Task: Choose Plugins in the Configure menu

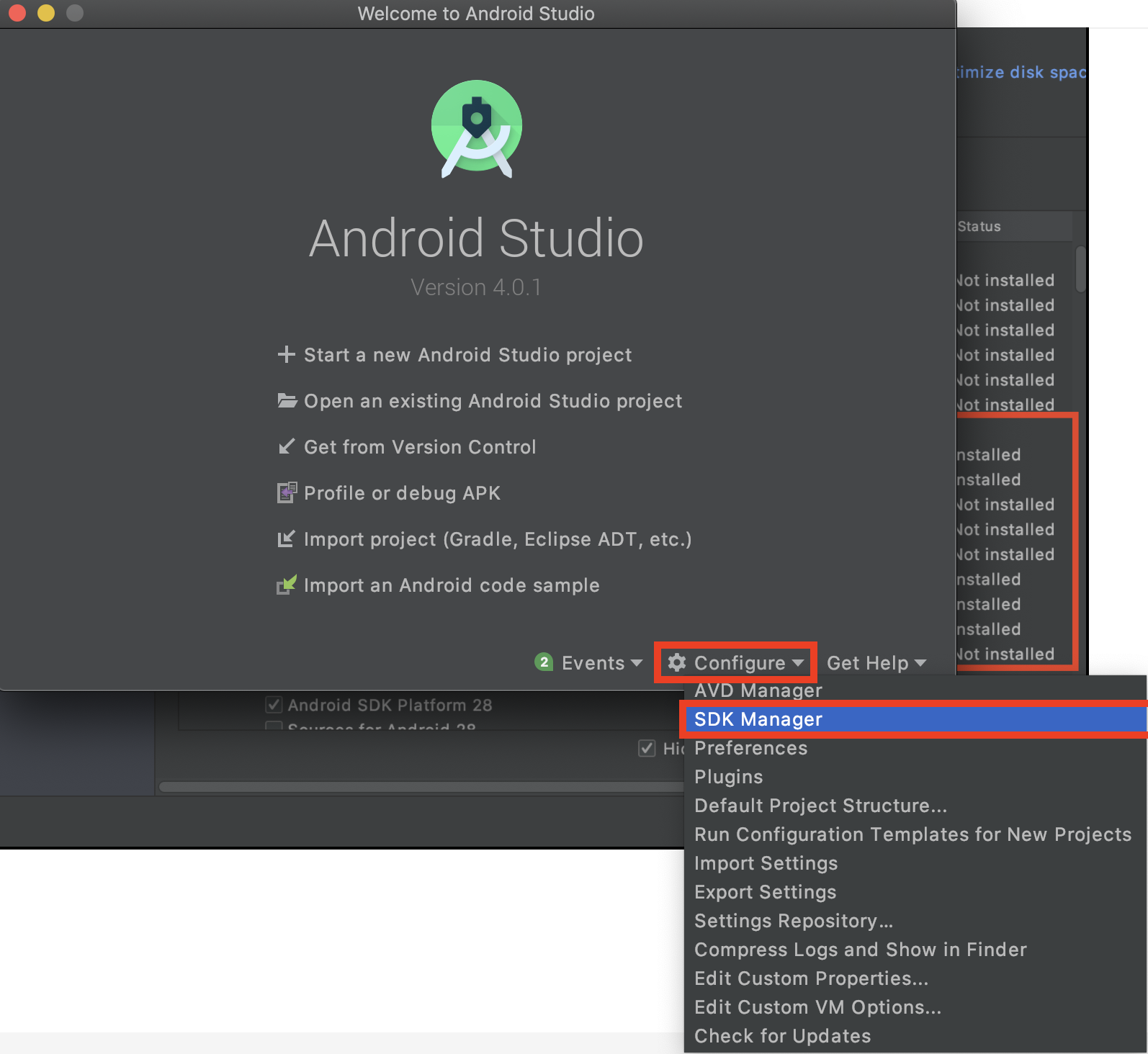Action: coord(915,777)
